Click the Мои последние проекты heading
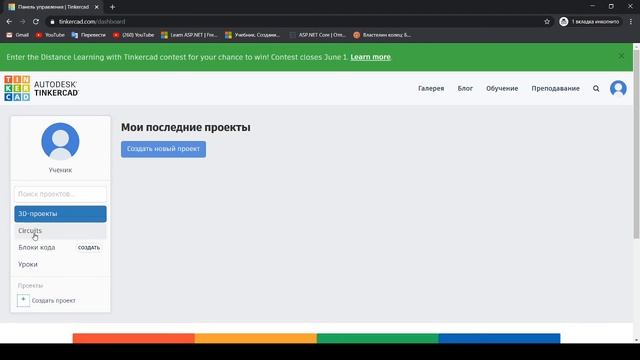The image size is (640, 360). click(186, 127)
